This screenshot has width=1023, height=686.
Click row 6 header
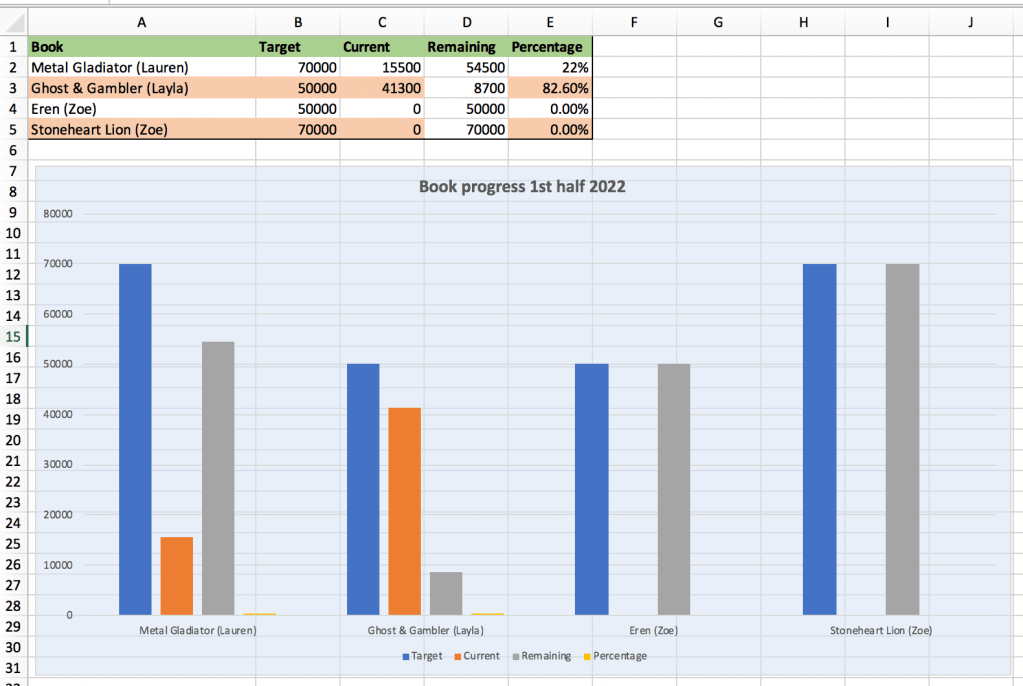tap(13, 149)
